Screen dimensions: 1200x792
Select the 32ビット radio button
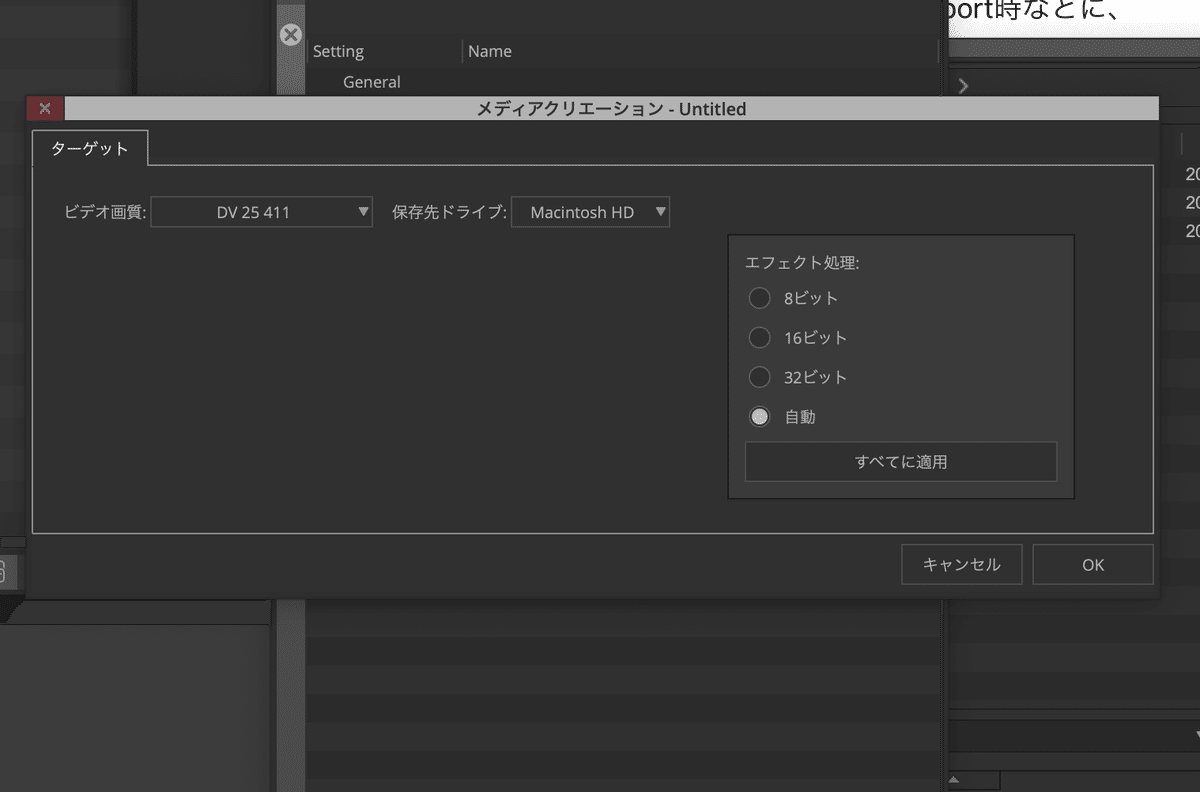(x=759, y=377)
